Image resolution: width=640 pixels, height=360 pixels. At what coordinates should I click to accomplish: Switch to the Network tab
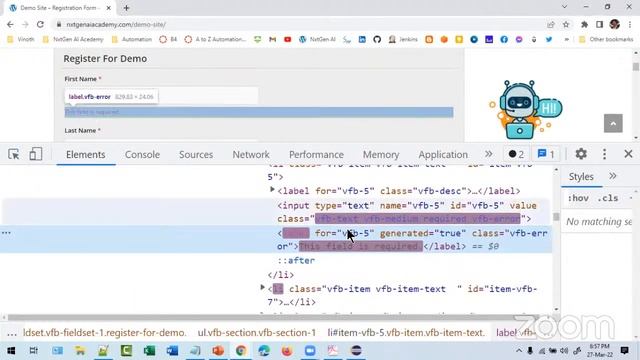[251, 154]
